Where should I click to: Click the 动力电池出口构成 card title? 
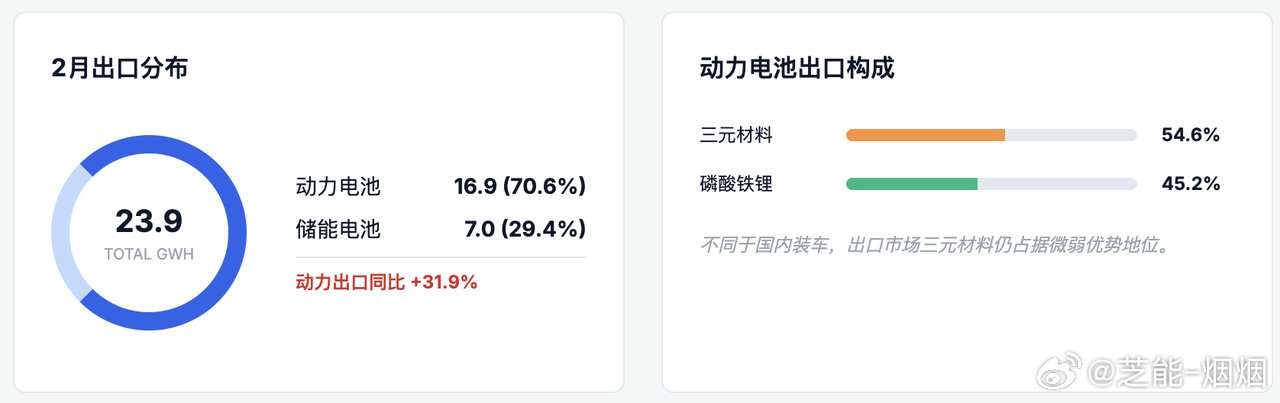click(x=796, y=68)
